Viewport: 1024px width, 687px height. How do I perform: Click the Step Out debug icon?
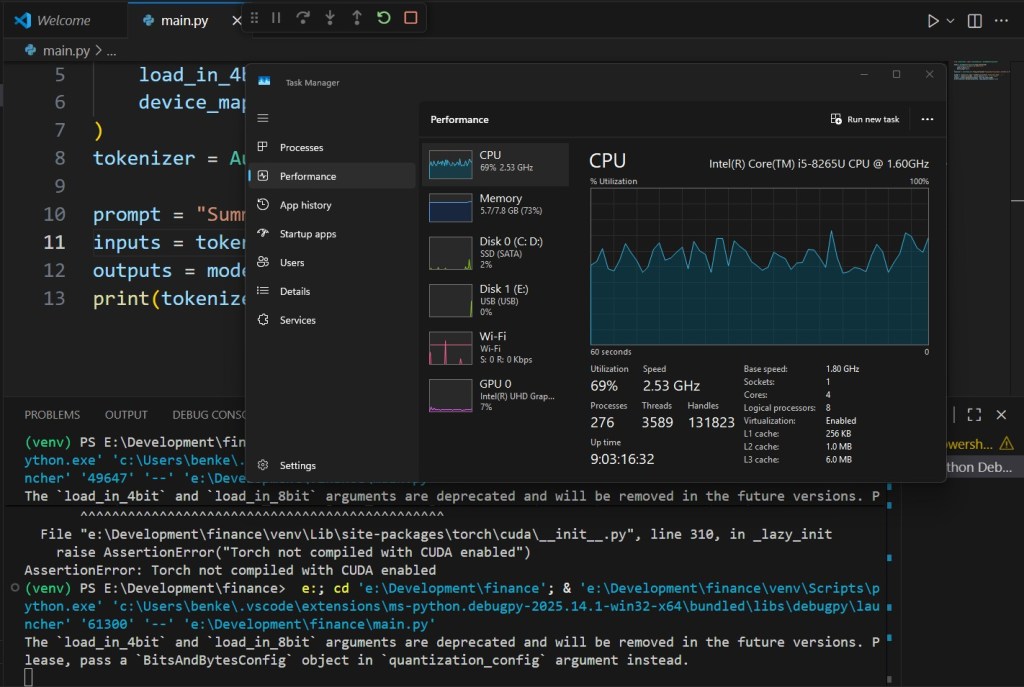tap(357, 18)
